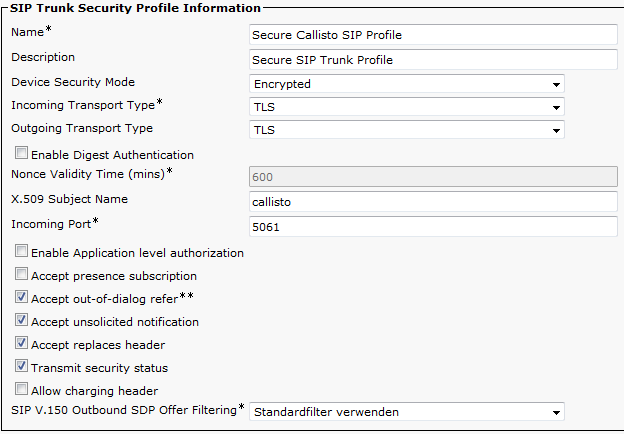Viewport: 624px width, 434px height.
Task: Uncheck Transmit security status
Action: [21, 366]
